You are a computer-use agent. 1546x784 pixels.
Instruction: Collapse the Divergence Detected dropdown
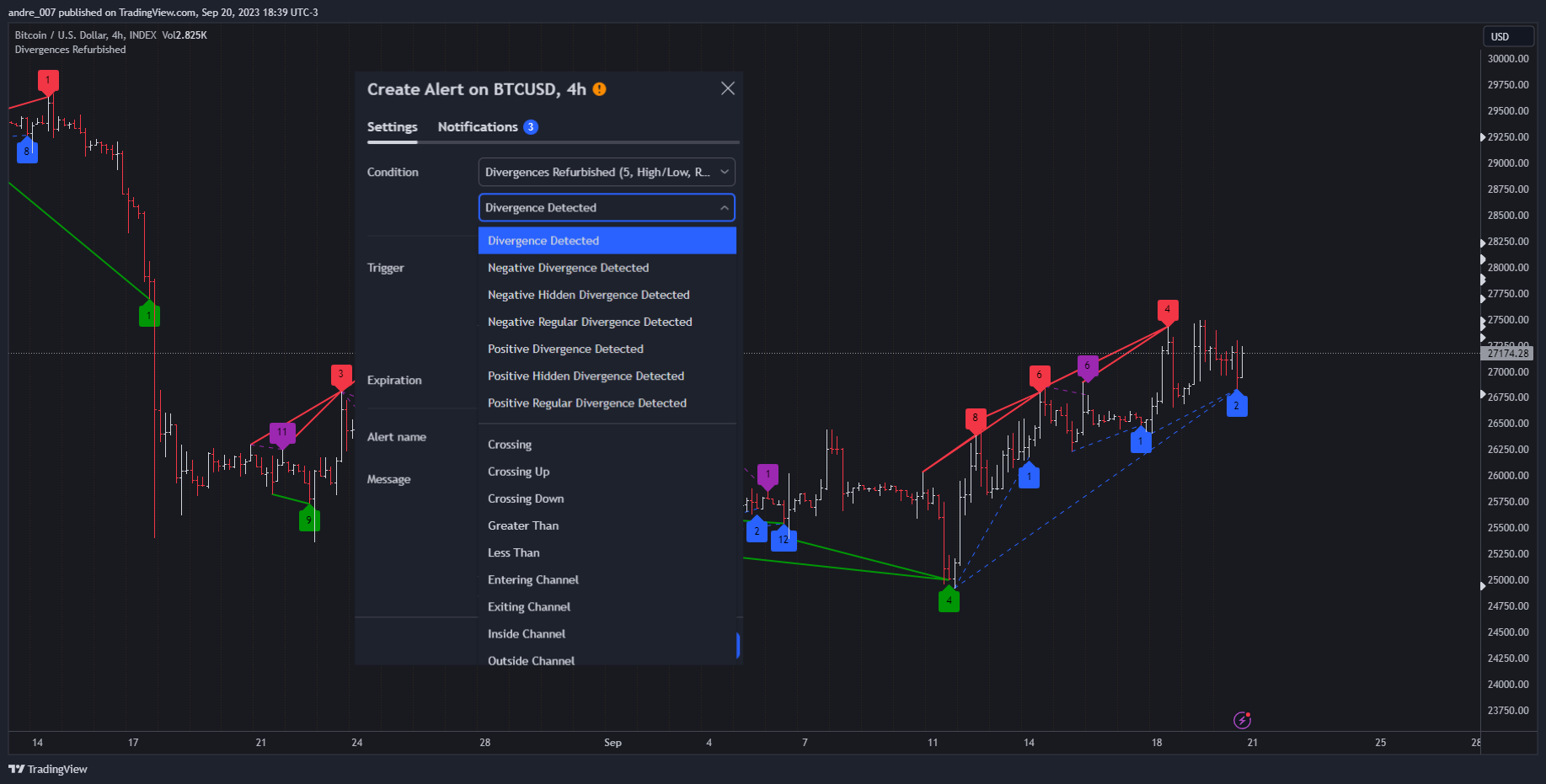coord(607,207)
